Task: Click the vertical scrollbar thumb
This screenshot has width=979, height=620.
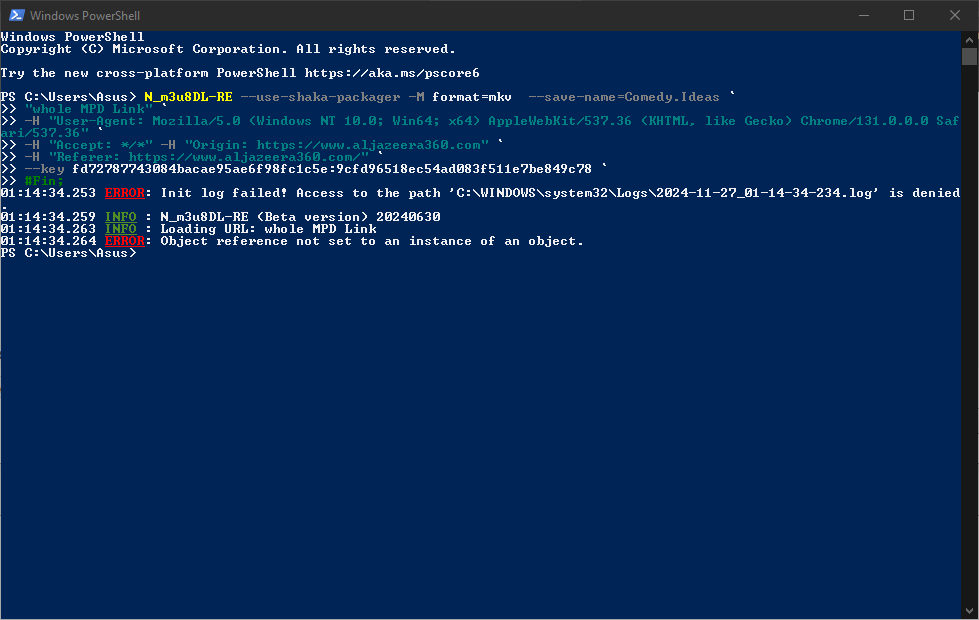Action: click(969, 56)
